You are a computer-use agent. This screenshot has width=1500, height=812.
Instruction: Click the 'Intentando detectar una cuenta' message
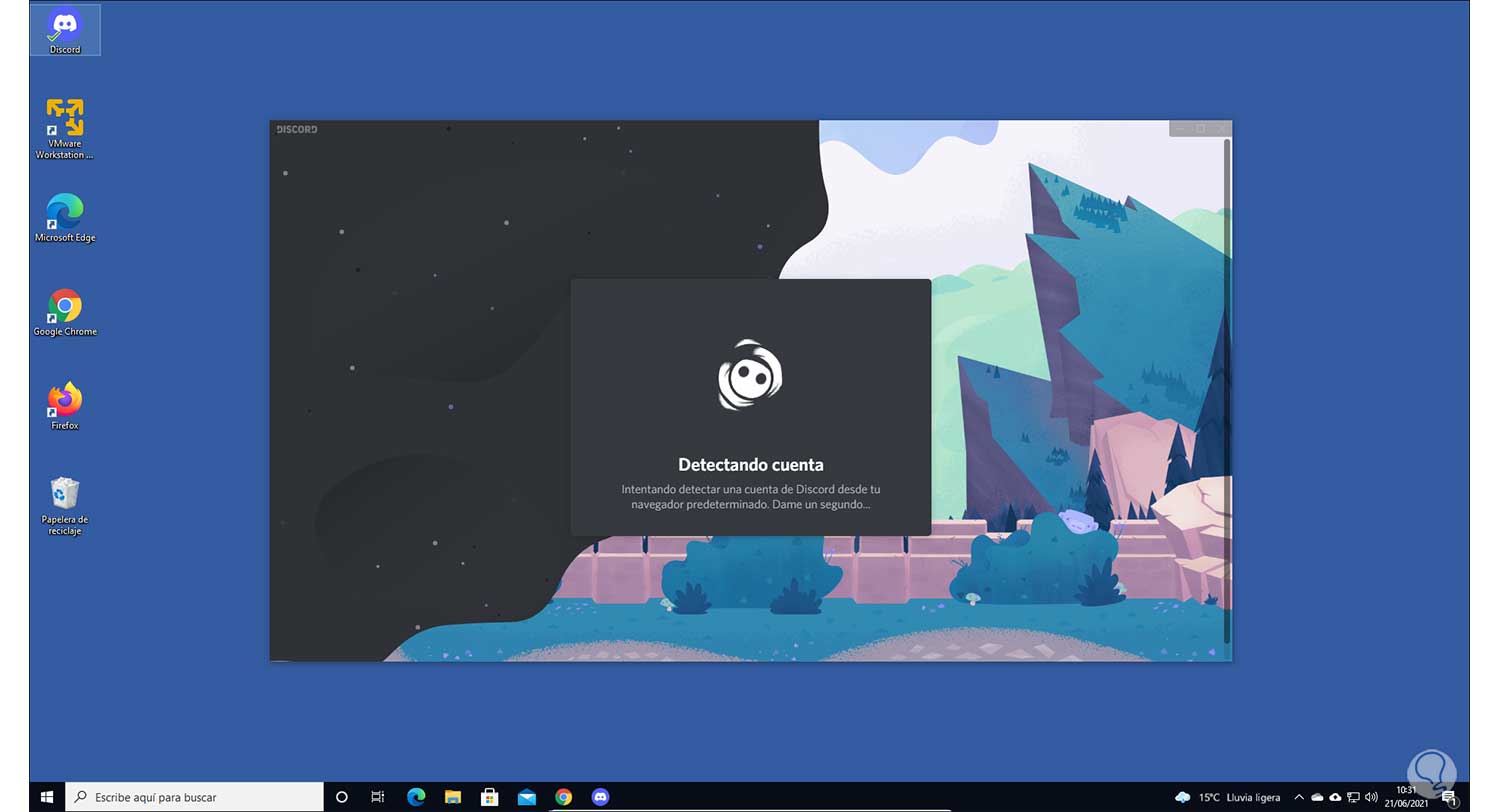click(x=751, y=497)
